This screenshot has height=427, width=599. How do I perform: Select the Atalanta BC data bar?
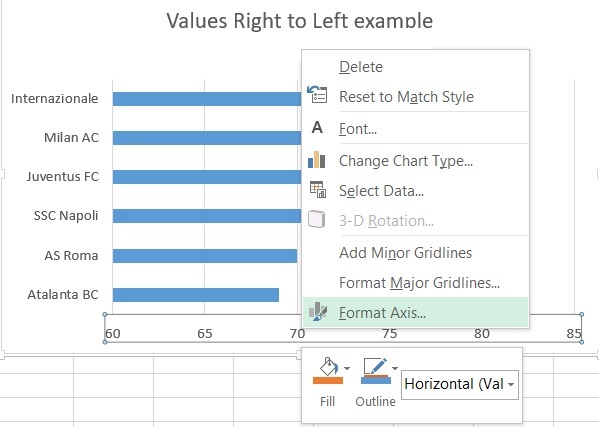[x=196, y=295]
